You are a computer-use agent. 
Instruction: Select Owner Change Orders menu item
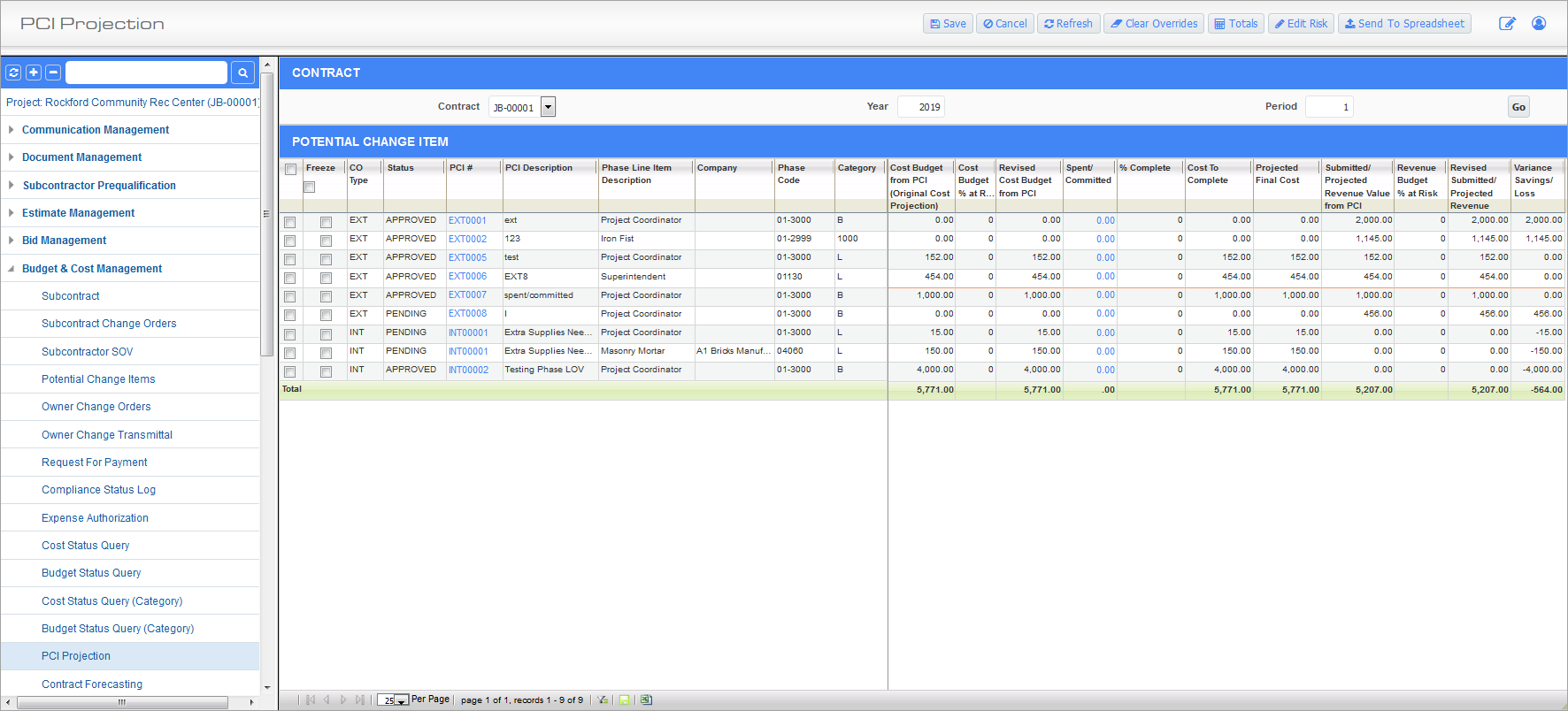pyautogui.click(x=96, y=407)
